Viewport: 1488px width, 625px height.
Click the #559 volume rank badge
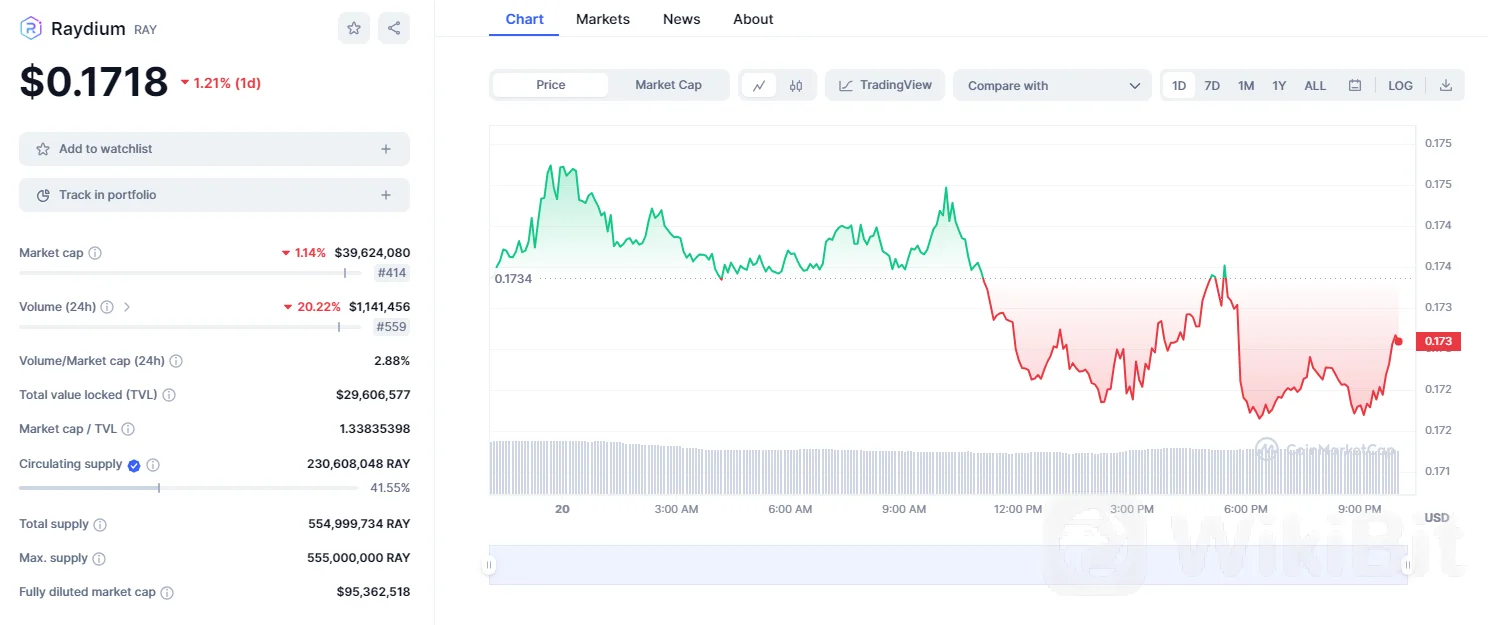coord(392,327)
